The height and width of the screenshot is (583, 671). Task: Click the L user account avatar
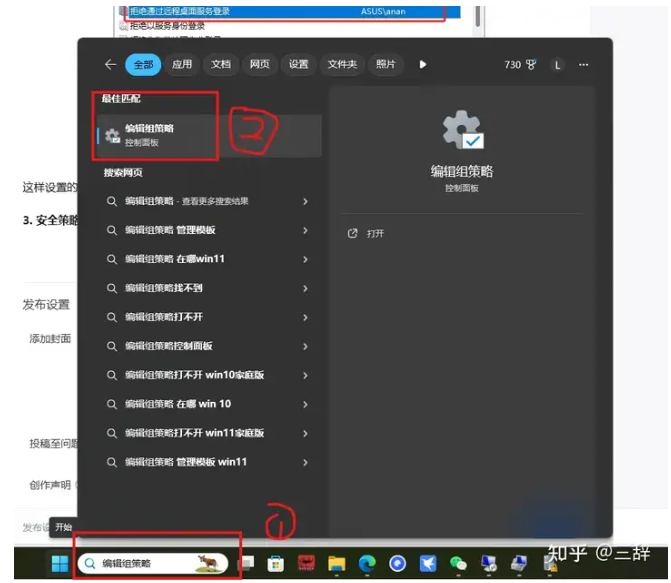click(557, 65)
